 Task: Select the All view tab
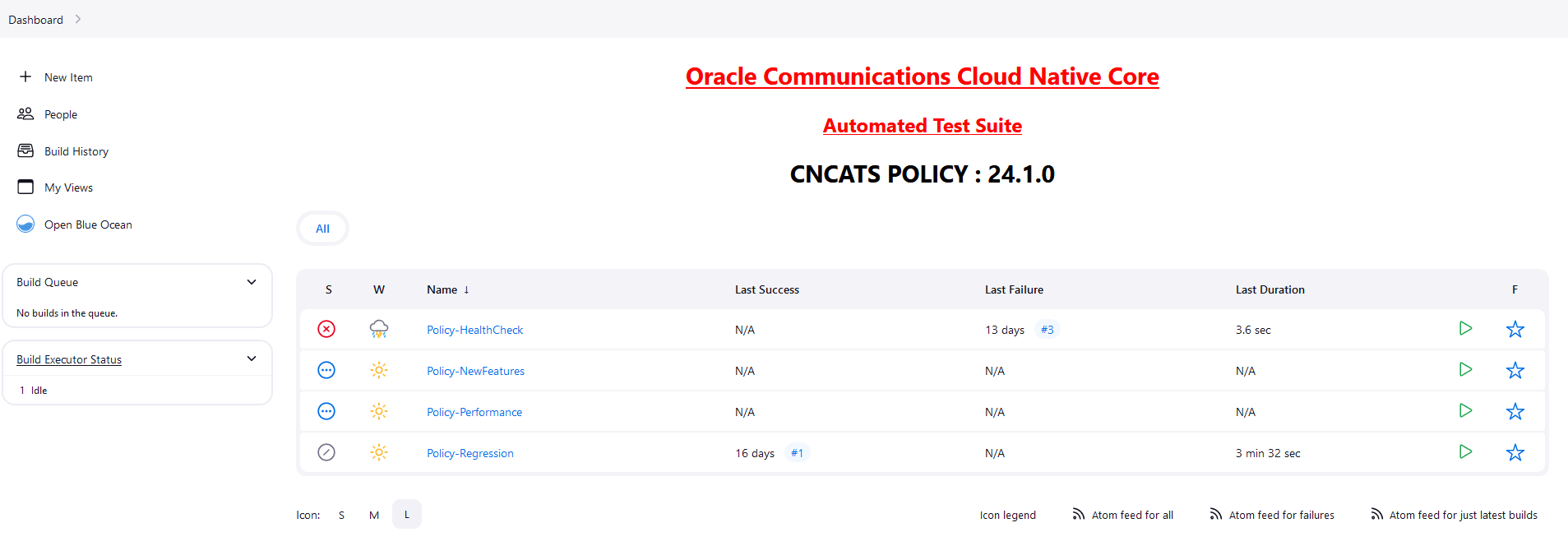322,229
